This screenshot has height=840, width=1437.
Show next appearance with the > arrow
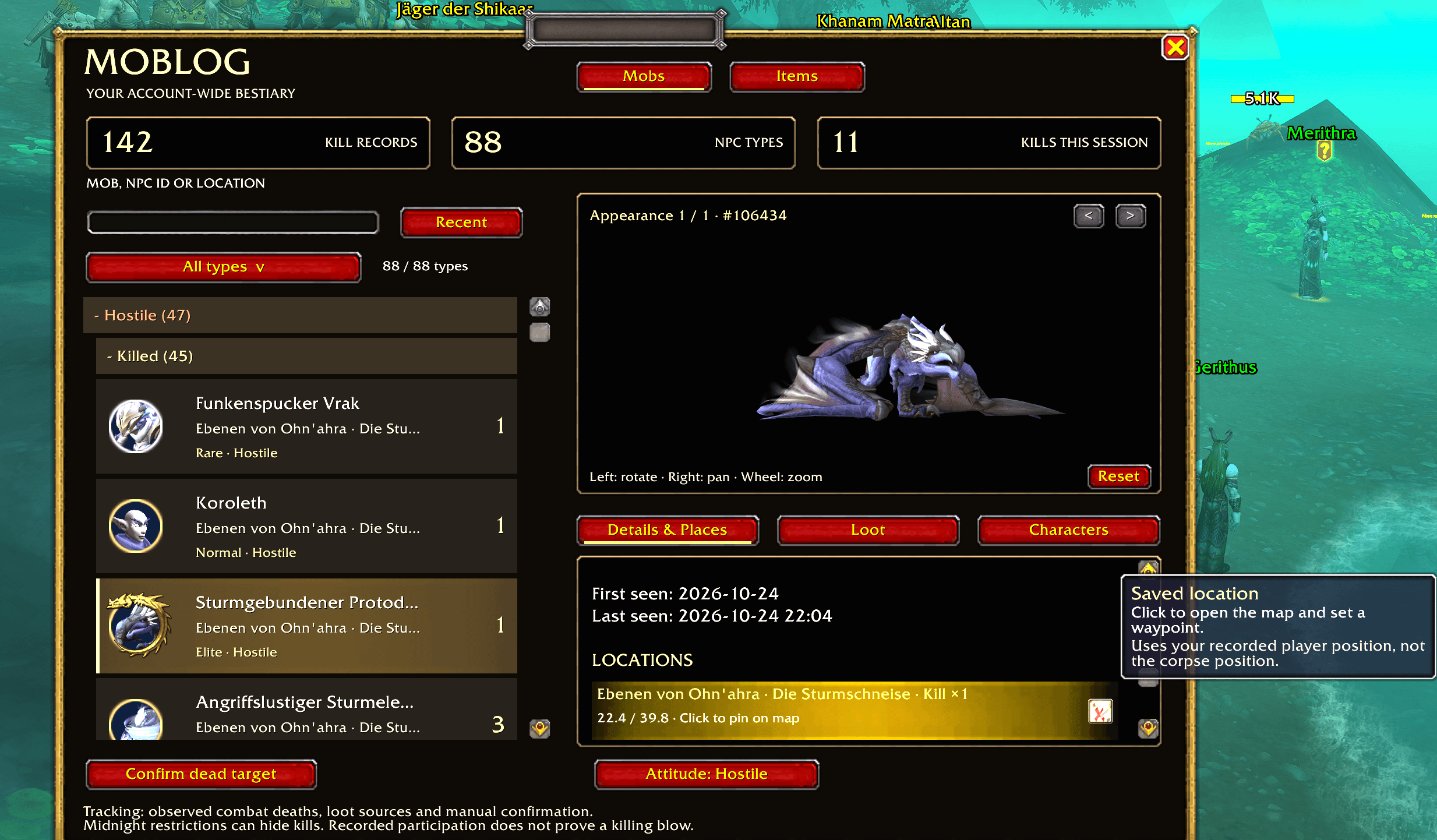[1131, 216]
